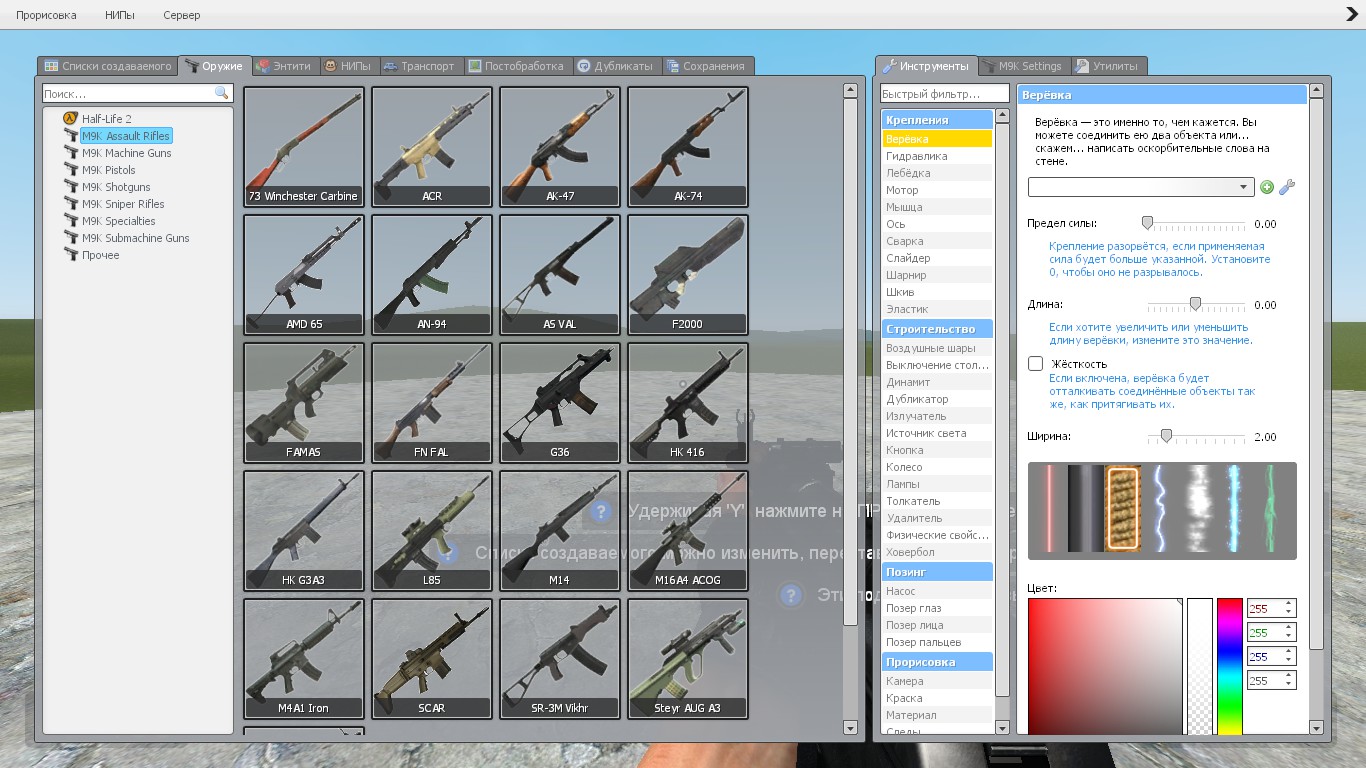Increase the red color value stepper
Screen dimensions: 1366x768
1288,604
